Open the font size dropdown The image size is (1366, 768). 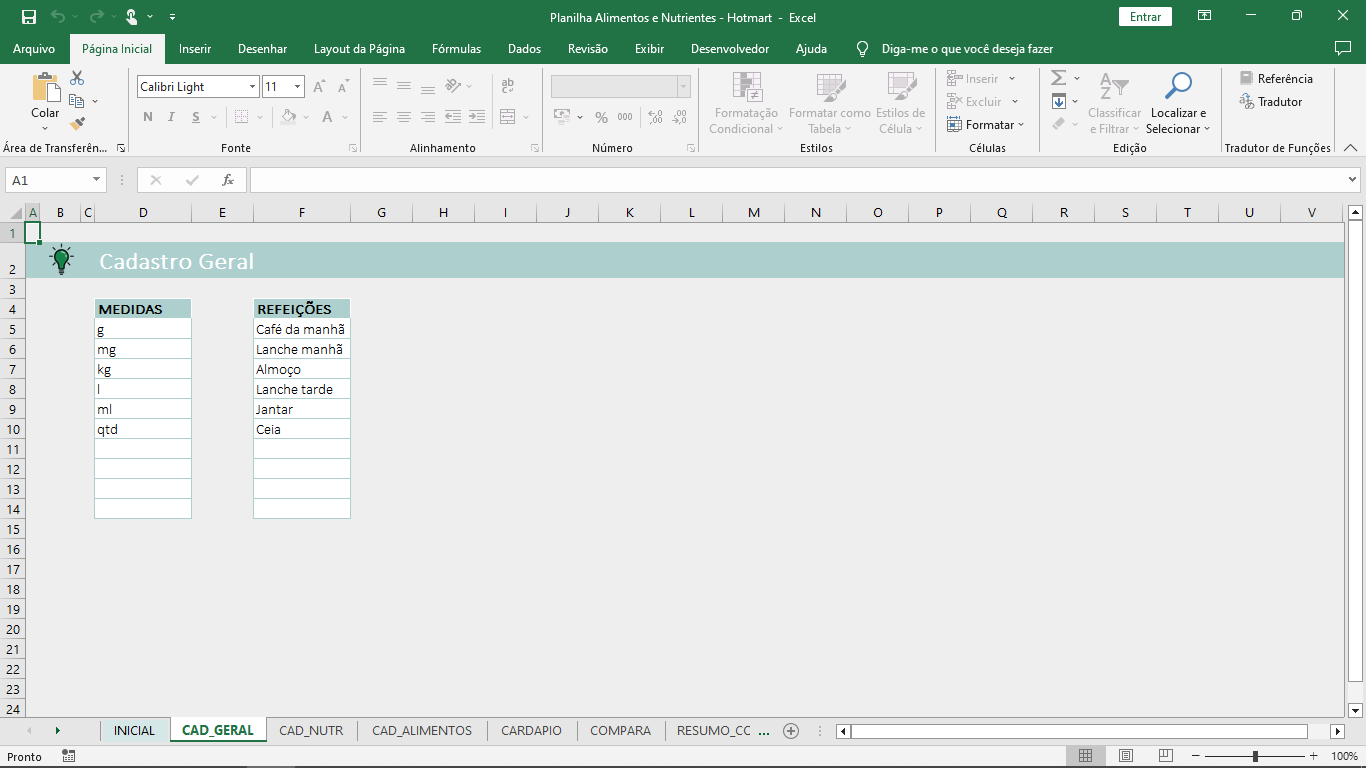[295, 87]
